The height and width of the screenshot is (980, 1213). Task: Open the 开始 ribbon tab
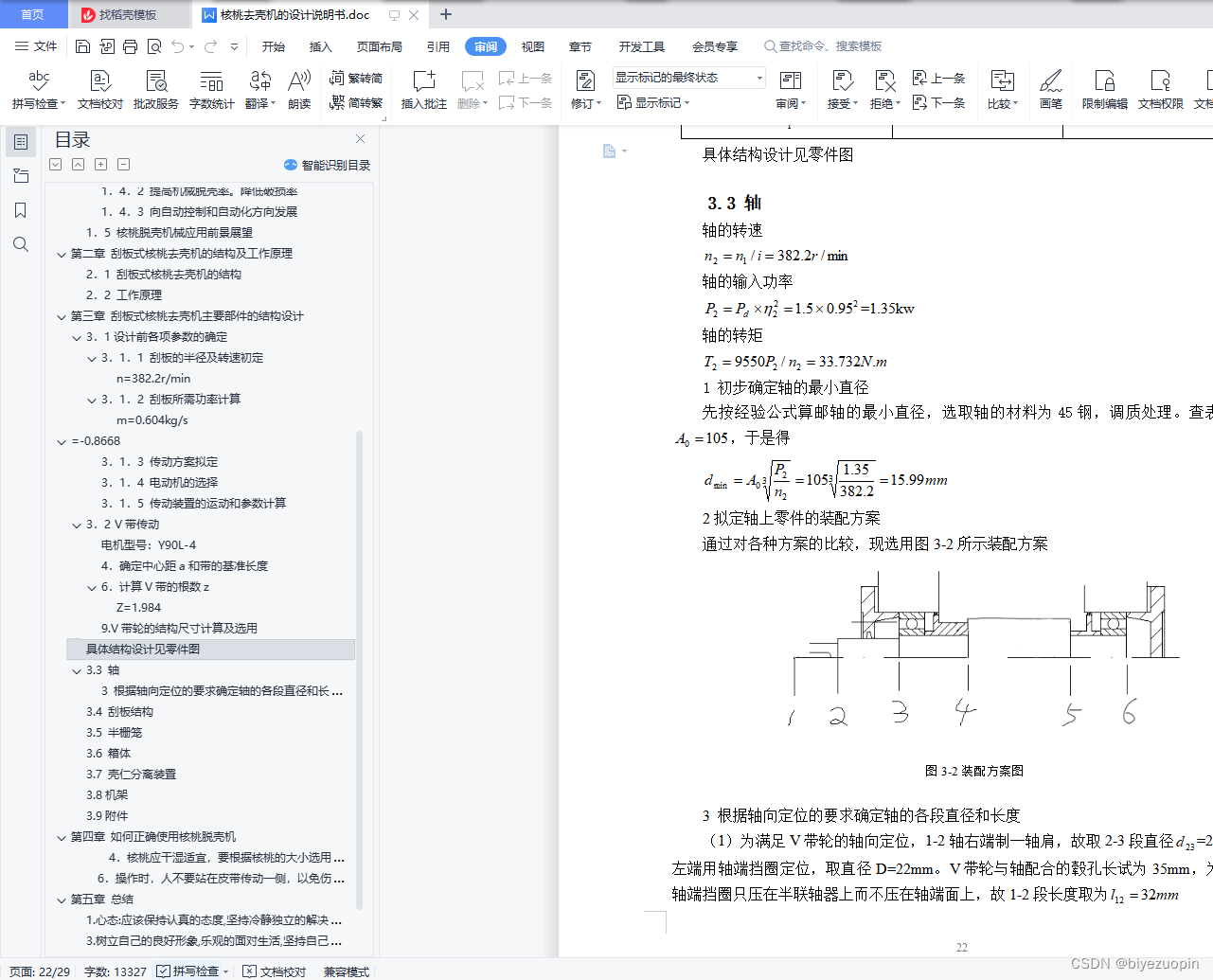click(x=274, y=46)
